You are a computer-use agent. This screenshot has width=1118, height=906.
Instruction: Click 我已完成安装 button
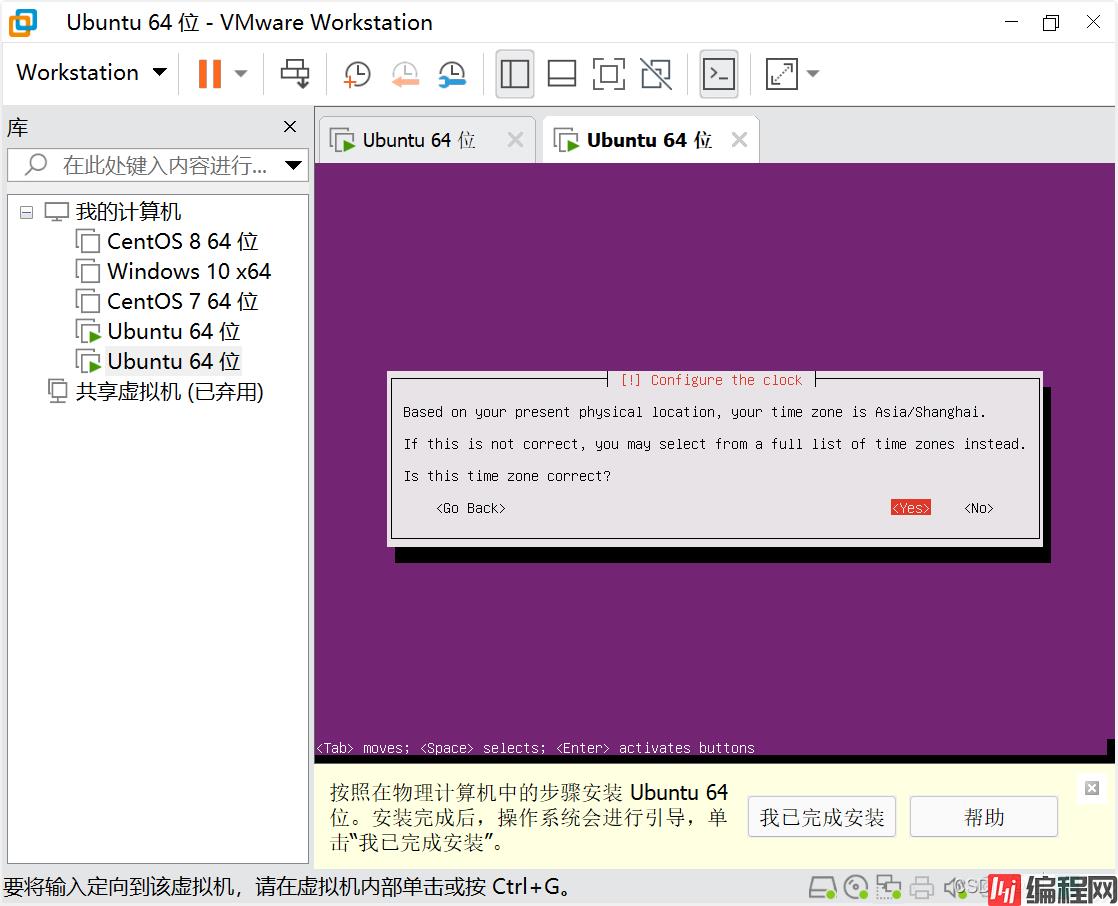coord(821,817)
